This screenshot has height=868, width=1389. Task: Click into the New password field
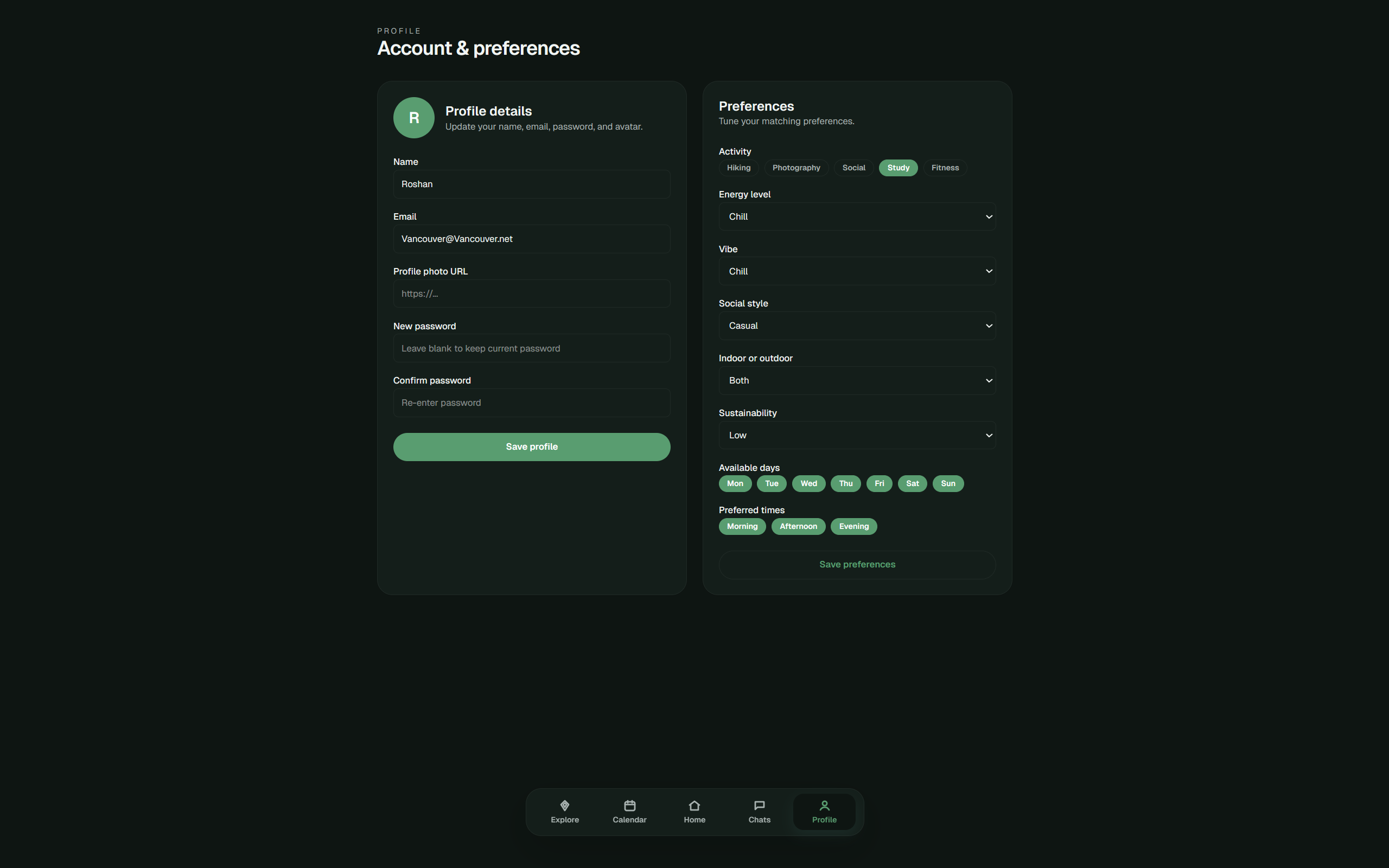click(x=531, y=348)
